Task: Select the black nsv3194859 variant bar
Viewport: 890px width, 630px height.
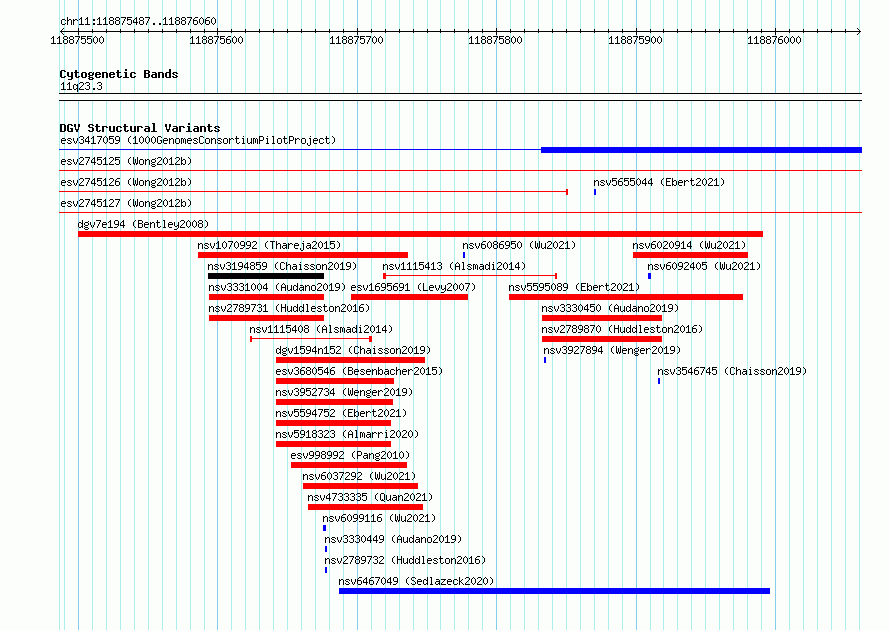Action: click(x=266, y=276)
